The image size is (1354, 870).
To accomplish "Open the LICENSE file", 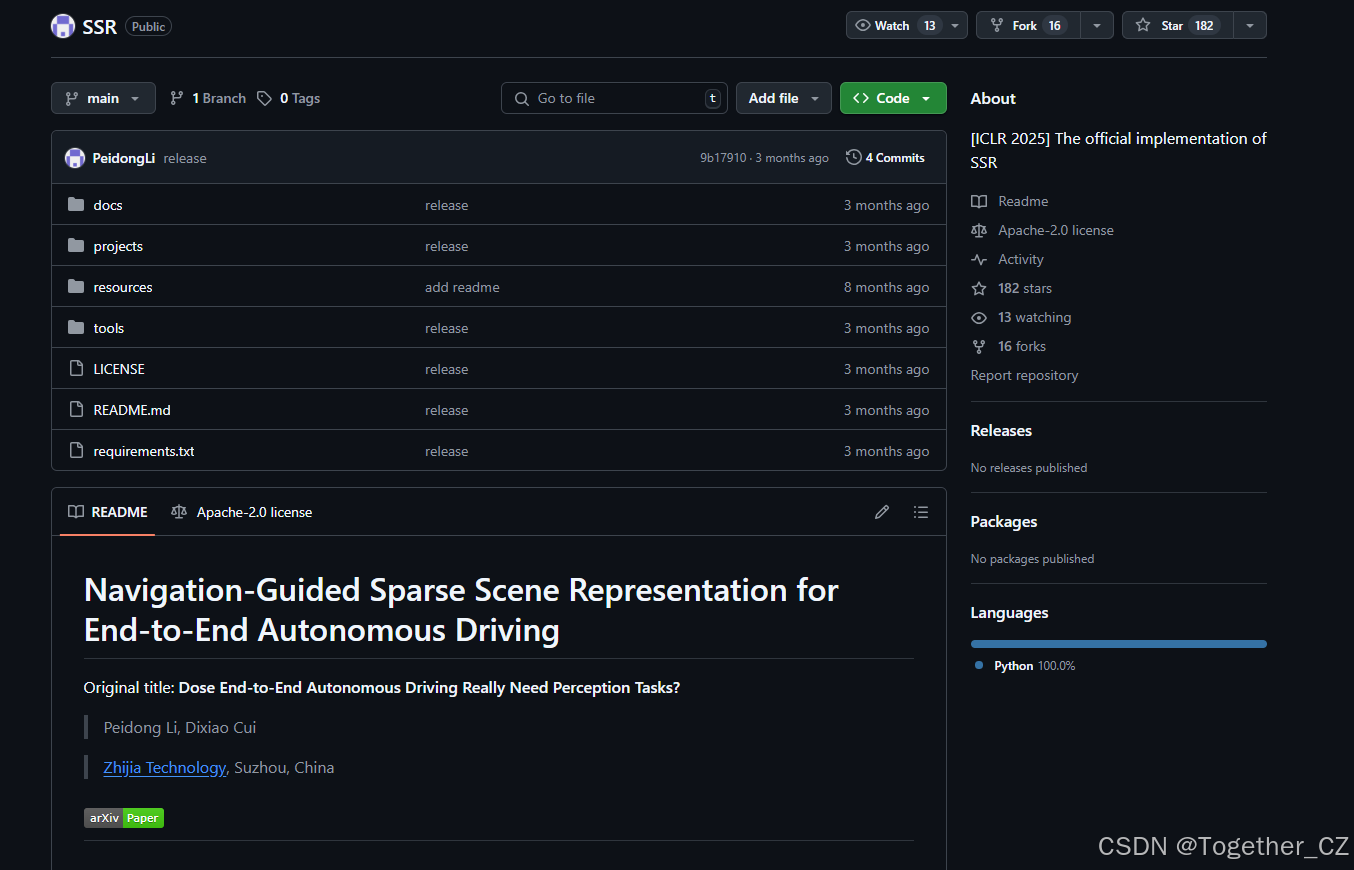I will (x=119, y=369).
